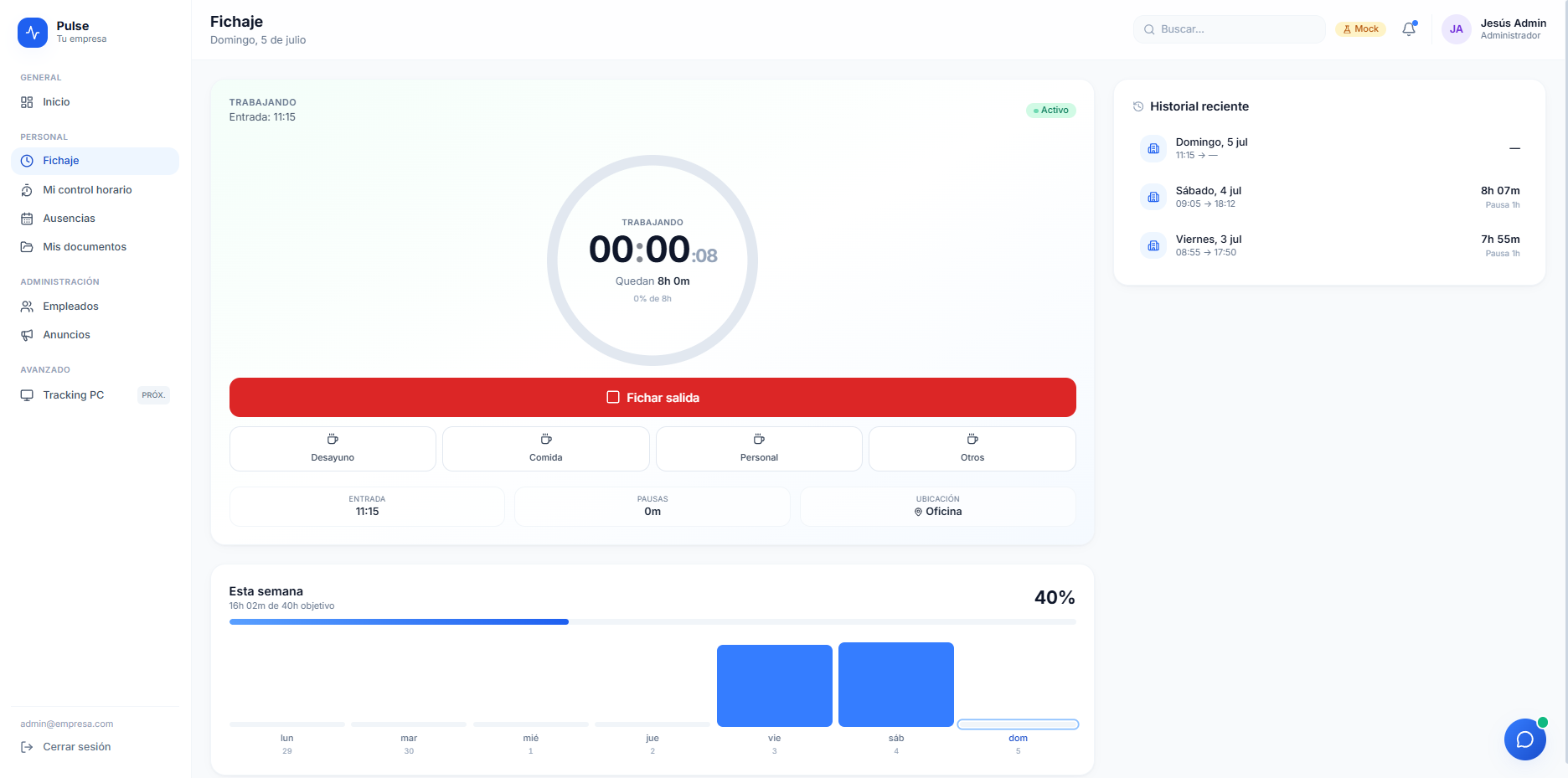Open the notifications bell

click(1409, 29)
